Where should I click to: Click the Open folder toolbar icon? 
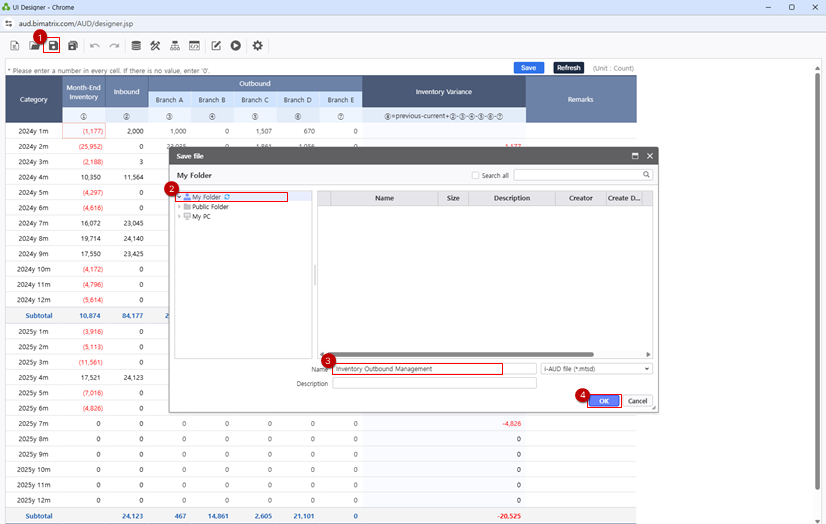click(34, 46)
